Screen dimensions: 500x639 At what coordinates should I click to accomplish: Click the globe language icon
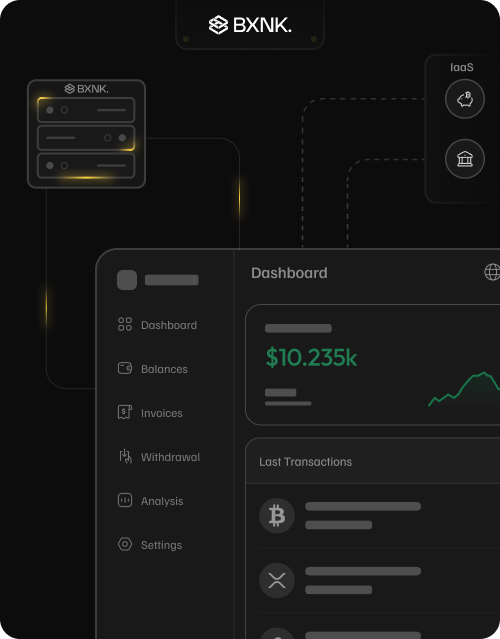point(492,272)
